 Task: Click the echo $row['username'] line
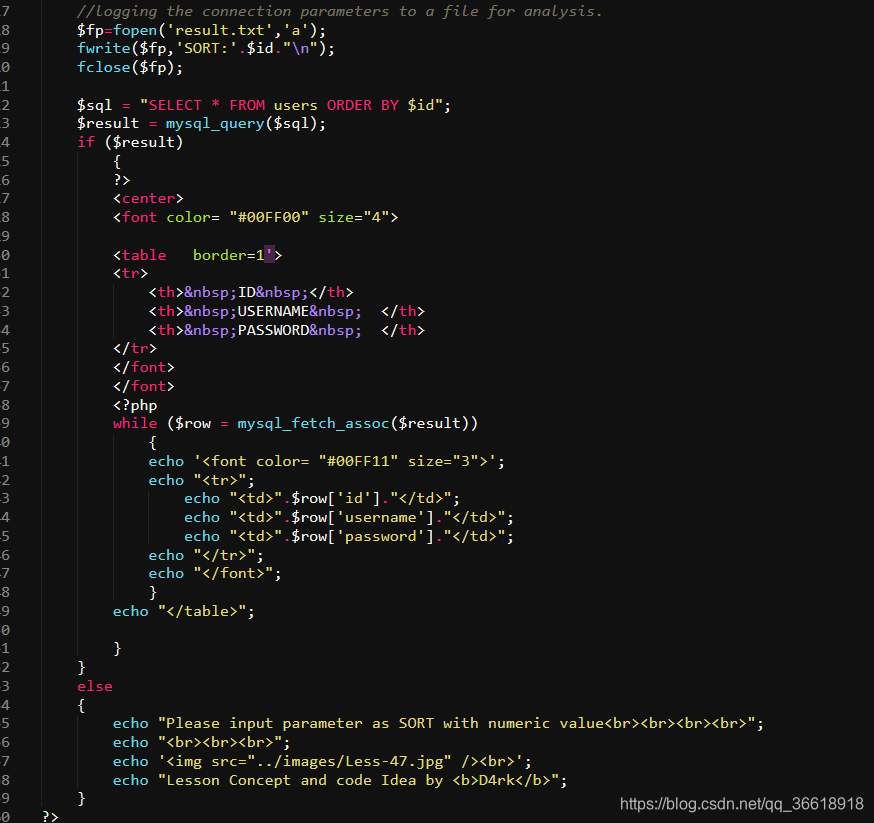click(x=349, y=518)
